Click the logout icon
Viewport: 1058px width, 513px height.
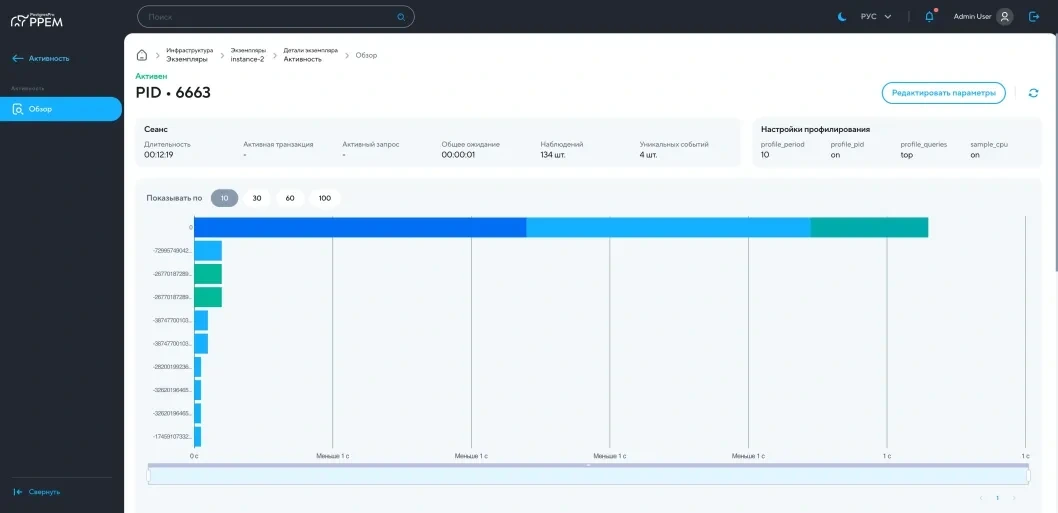(1034, 17)
